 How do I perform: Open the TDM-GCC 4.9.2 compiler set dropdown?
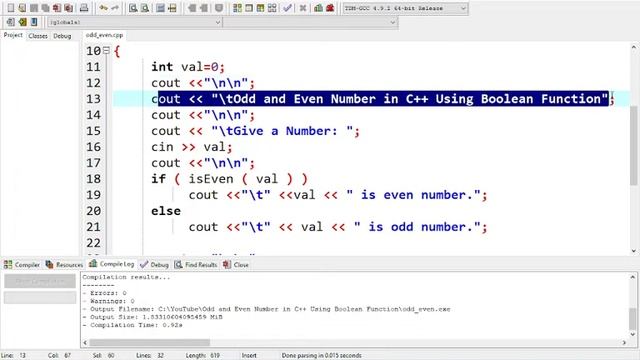405,8
